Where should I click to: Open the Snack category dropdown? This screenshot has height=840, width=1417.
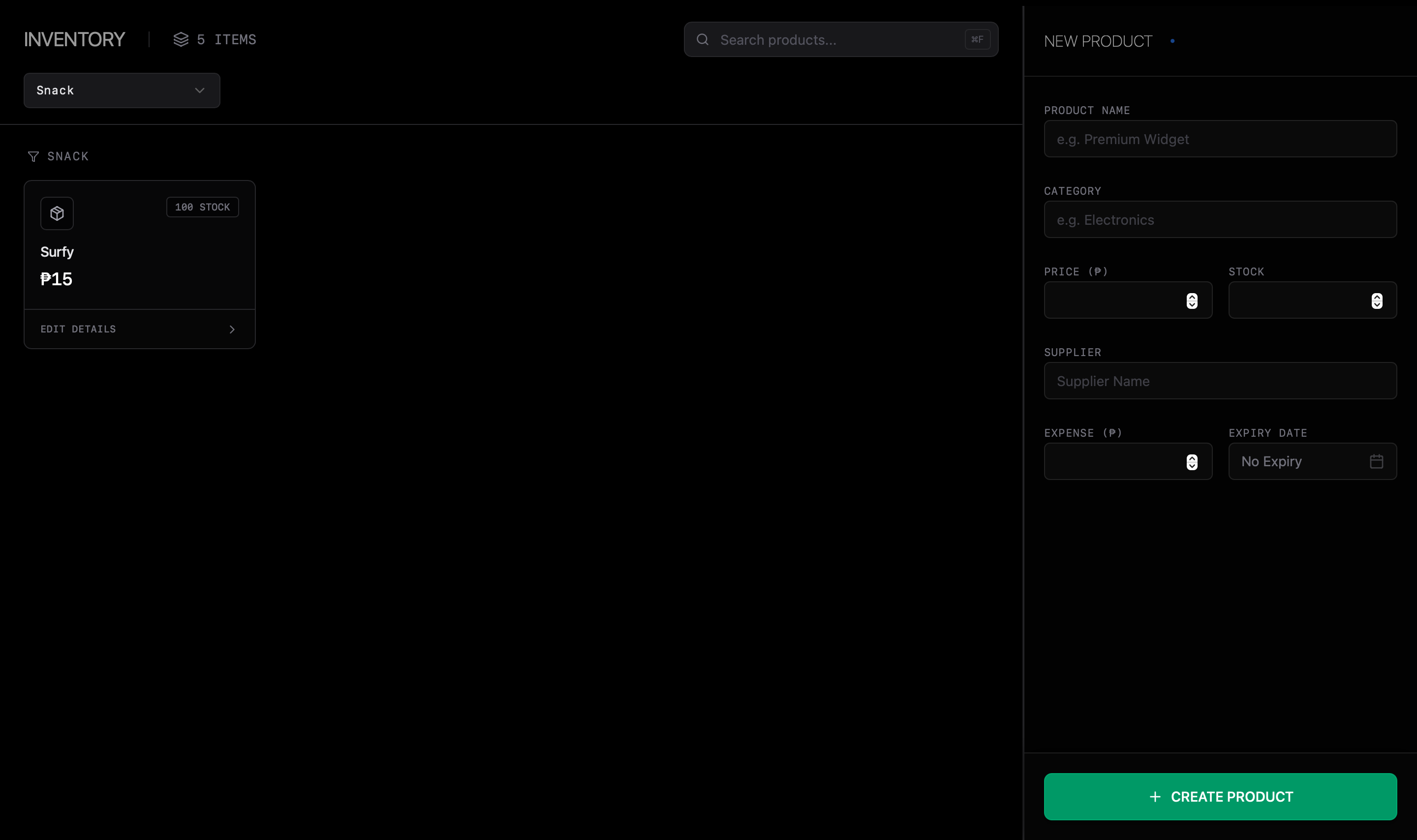click(121, 90)
